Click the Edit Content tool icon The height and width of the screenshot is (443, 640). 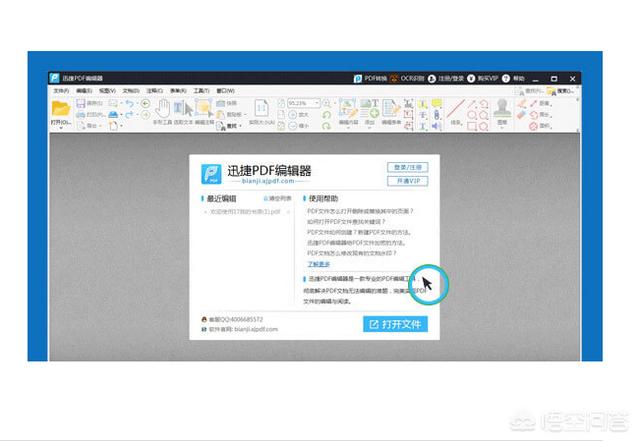point(348,108)
